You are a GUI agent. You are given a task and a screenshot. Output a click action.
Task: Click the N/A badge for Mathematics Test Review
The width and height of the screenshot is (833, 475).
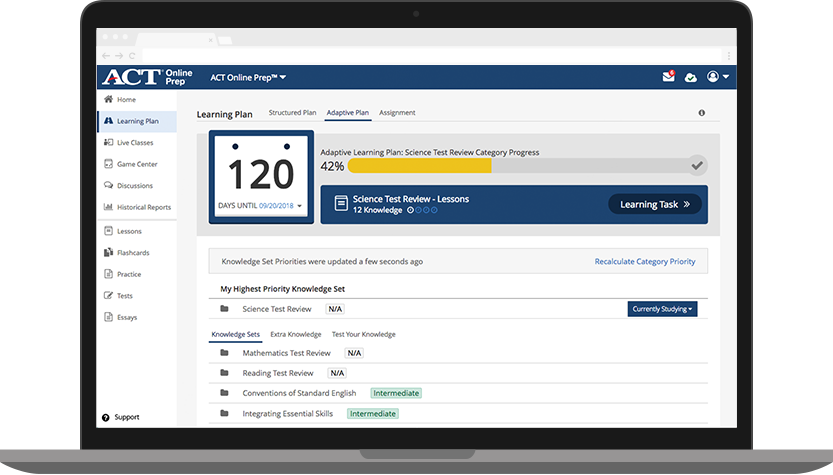point(354,353)
